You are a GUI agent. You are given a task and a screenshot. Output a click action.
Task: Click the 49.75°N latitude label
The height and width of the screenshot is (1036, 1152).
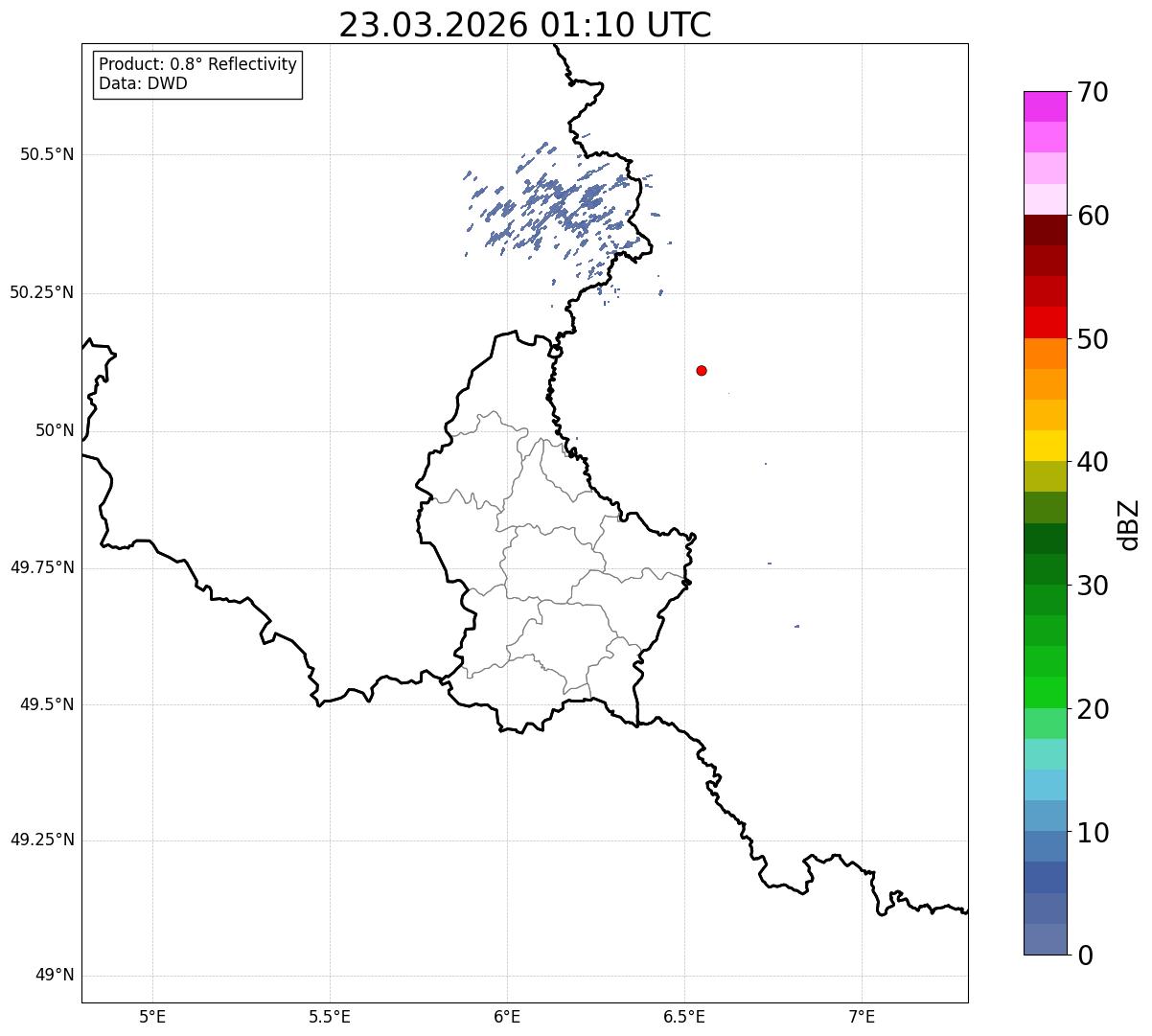[42, 567]
